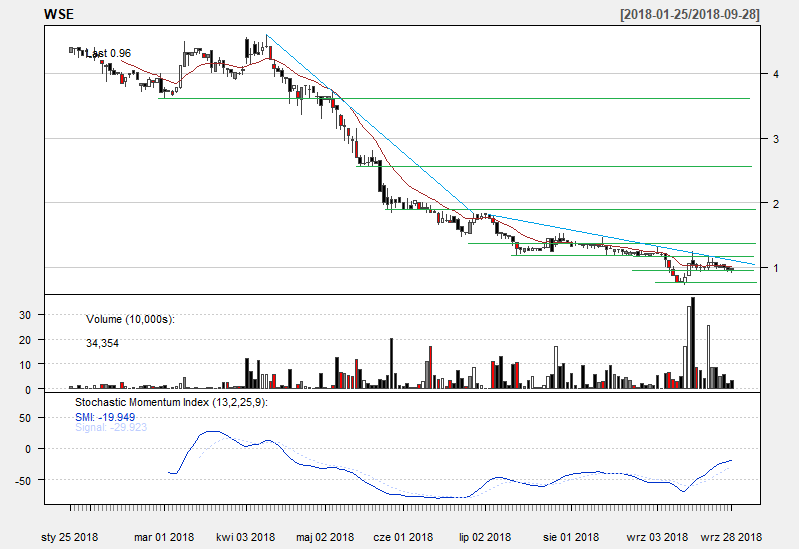Click SMI axis label 50
799x549 pixels.
(25, 418)
